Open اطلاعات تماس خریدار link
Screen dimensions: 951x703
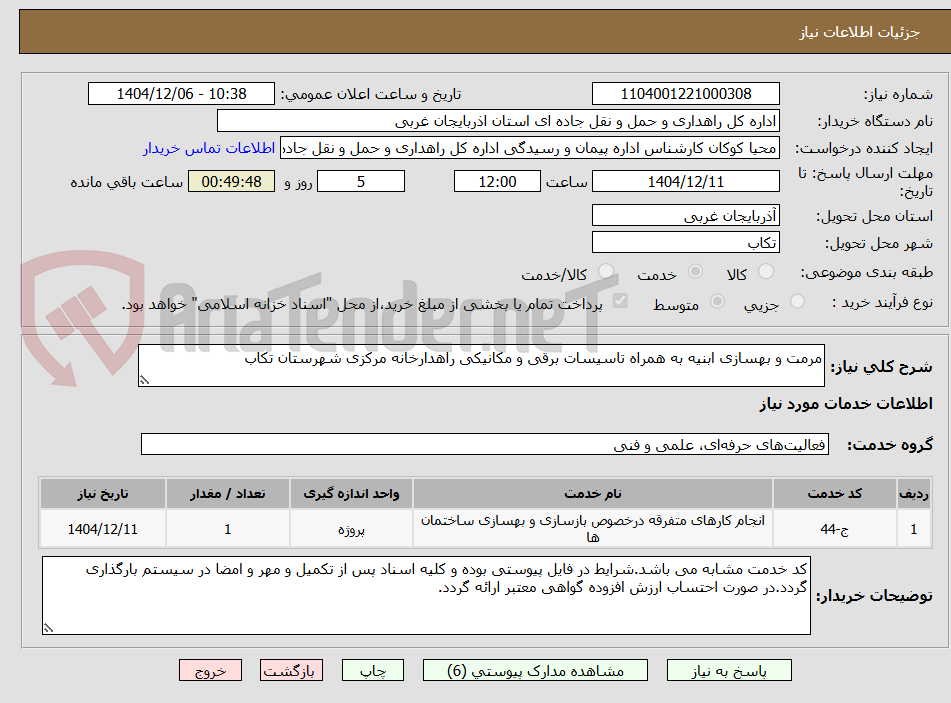tap(209, 149)
